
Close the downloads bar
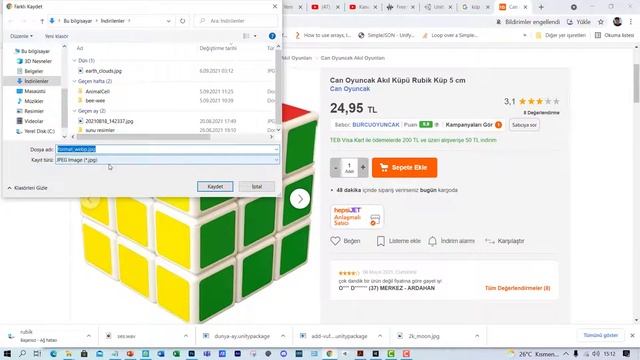pyautogui.click(x=632, y=335)
